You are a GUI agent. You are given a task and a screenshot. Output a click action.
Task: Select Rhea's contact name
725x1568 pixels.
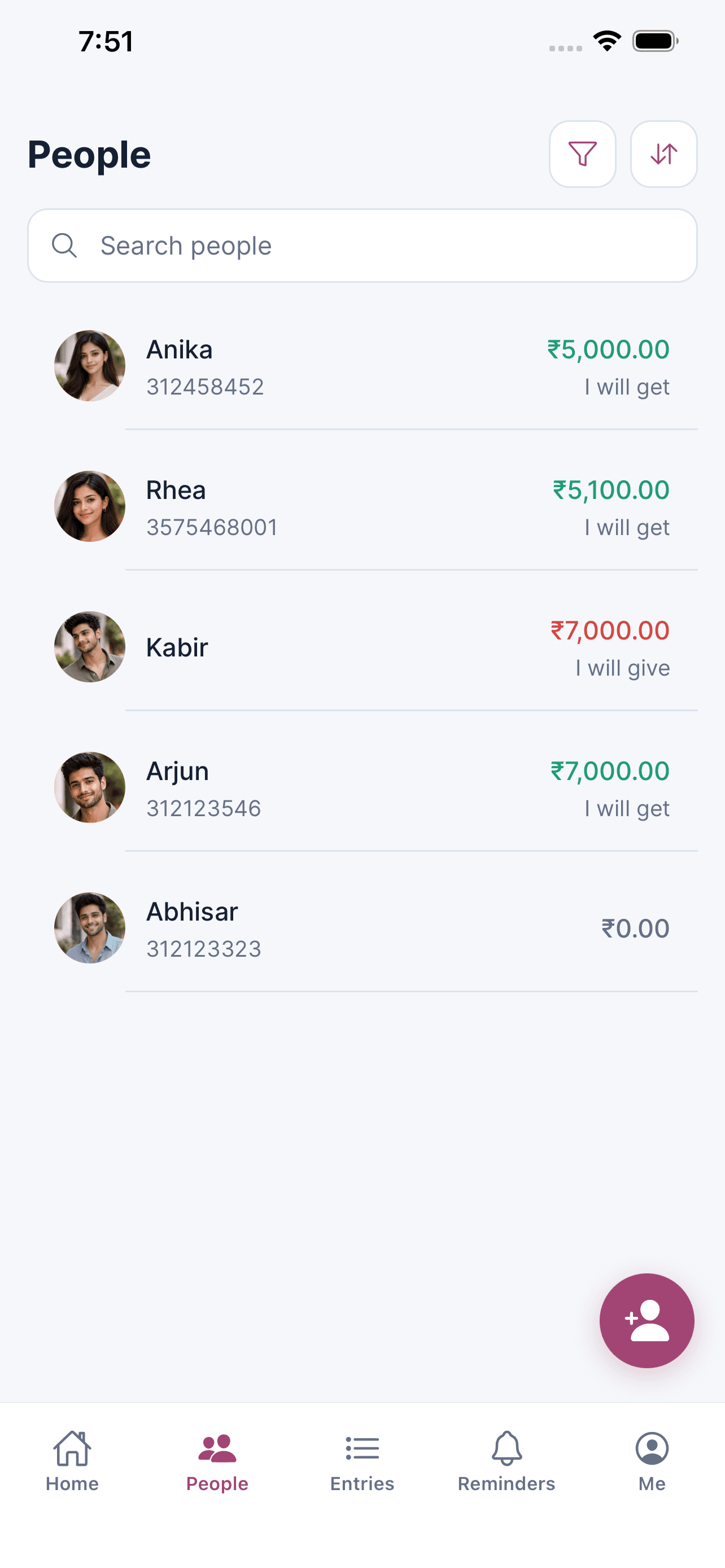[x=176, y=490]
